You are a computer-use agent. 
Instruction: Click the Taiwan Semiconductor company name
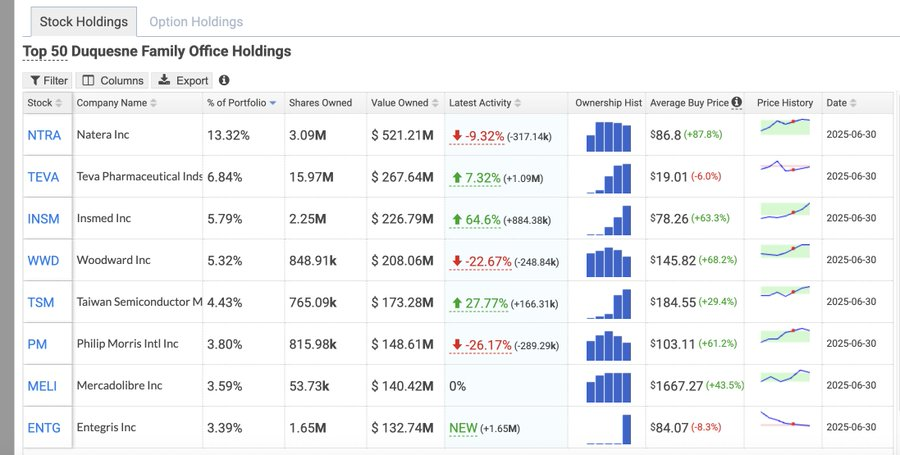pyautogui.click(x=139, y=302)
